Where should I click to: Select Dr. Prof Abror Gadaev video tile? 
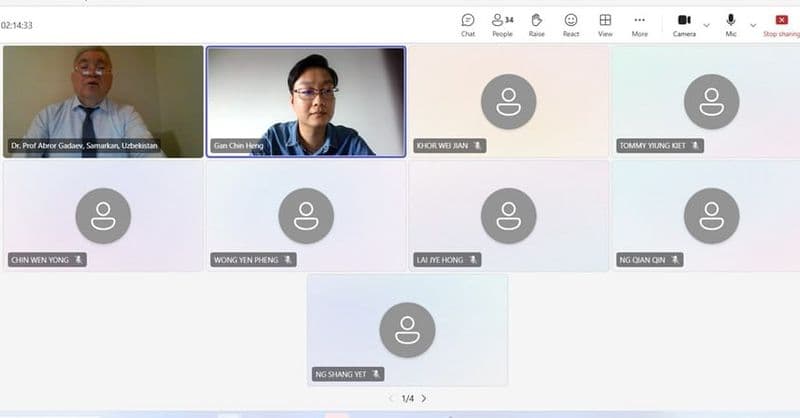pos(103,102)
